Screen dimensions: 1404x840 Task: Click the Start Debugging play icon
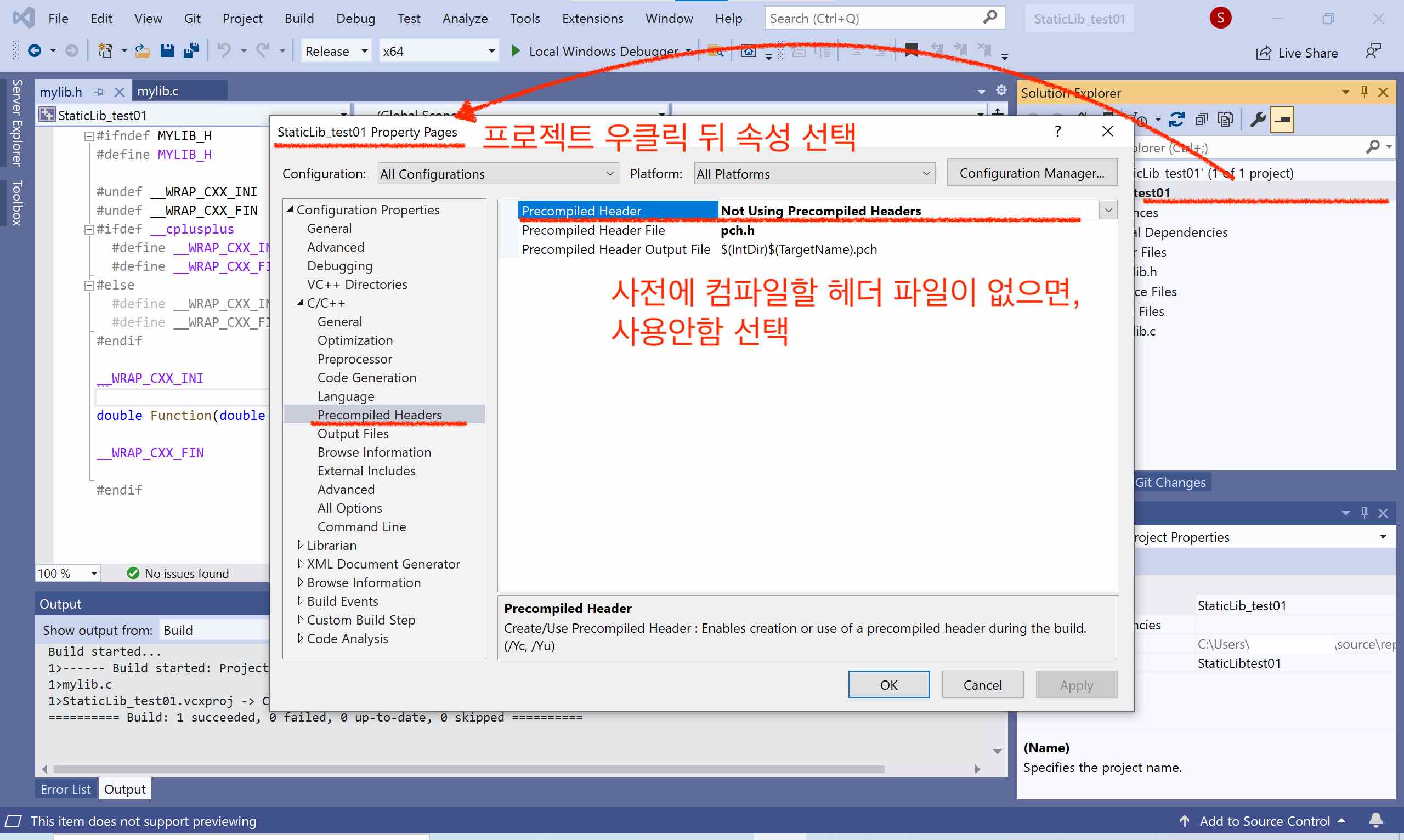515,51
